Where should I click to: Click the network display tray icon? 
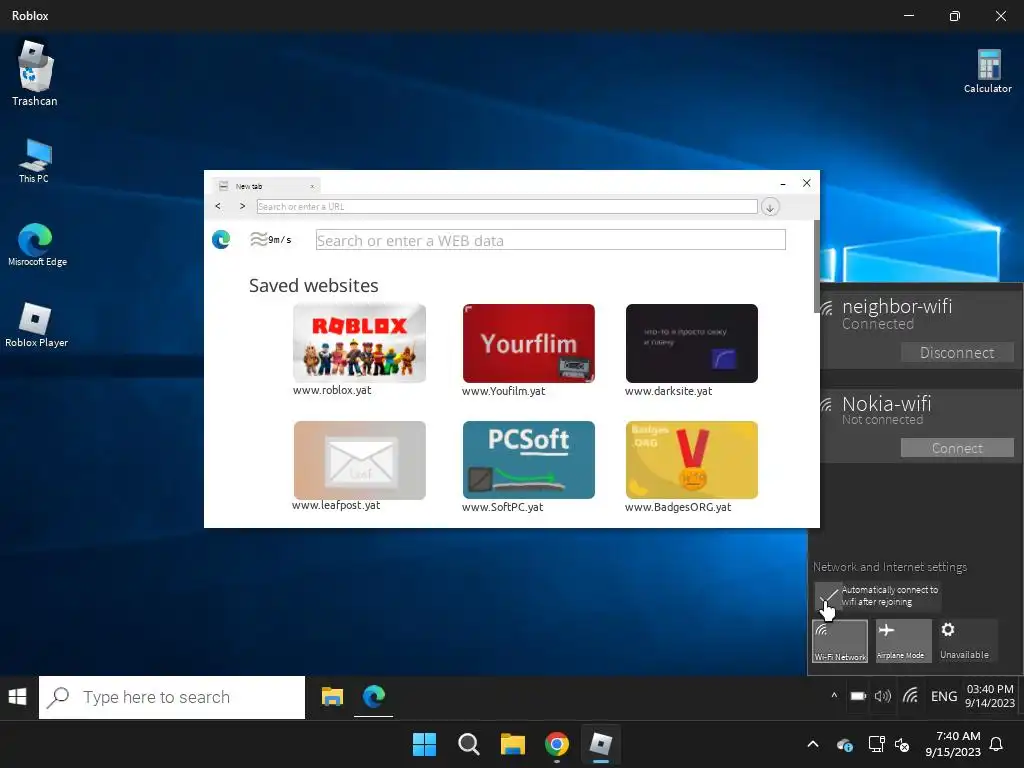[876, 744]
